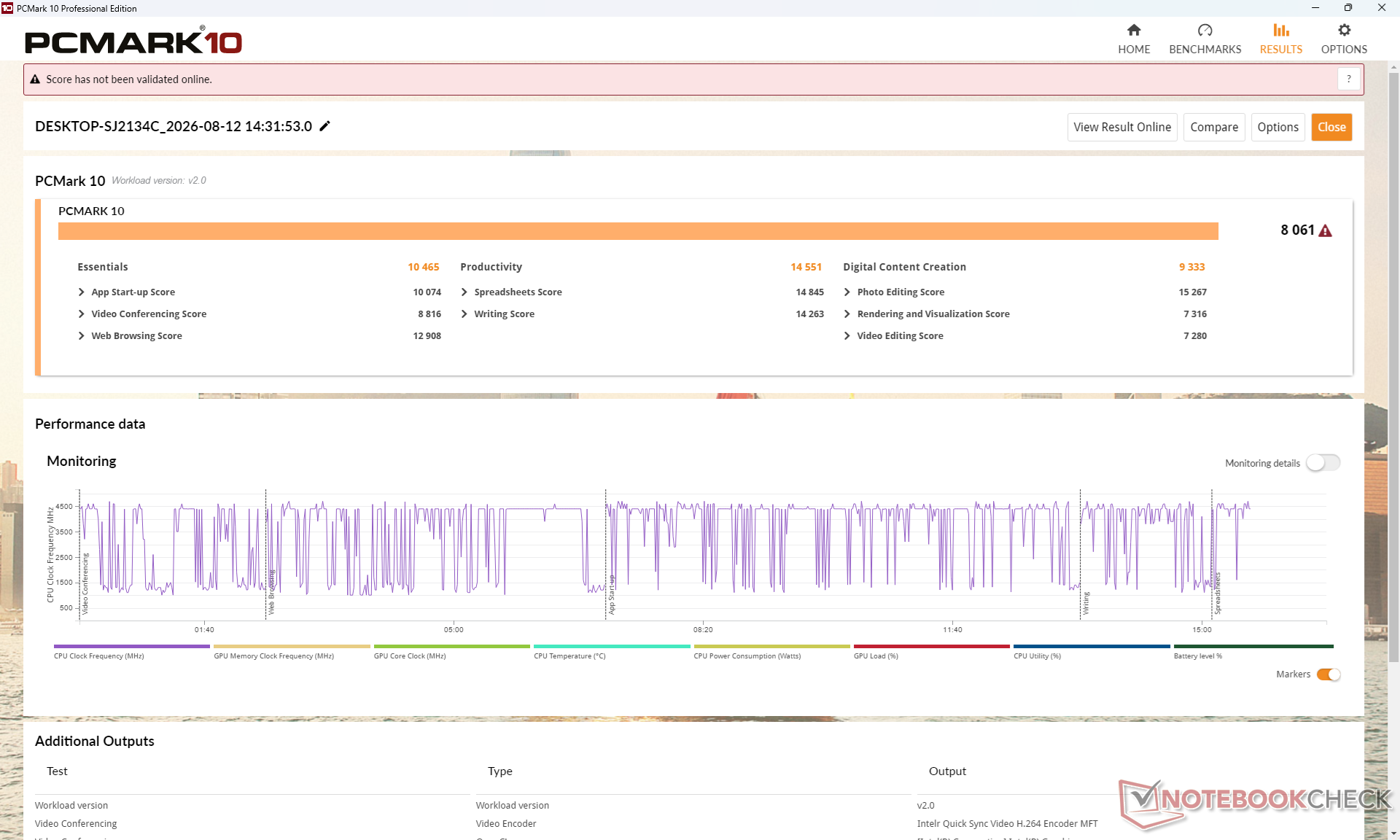
Task: Go to the Benchmarks gauge icon
Action: (1205, 30)
